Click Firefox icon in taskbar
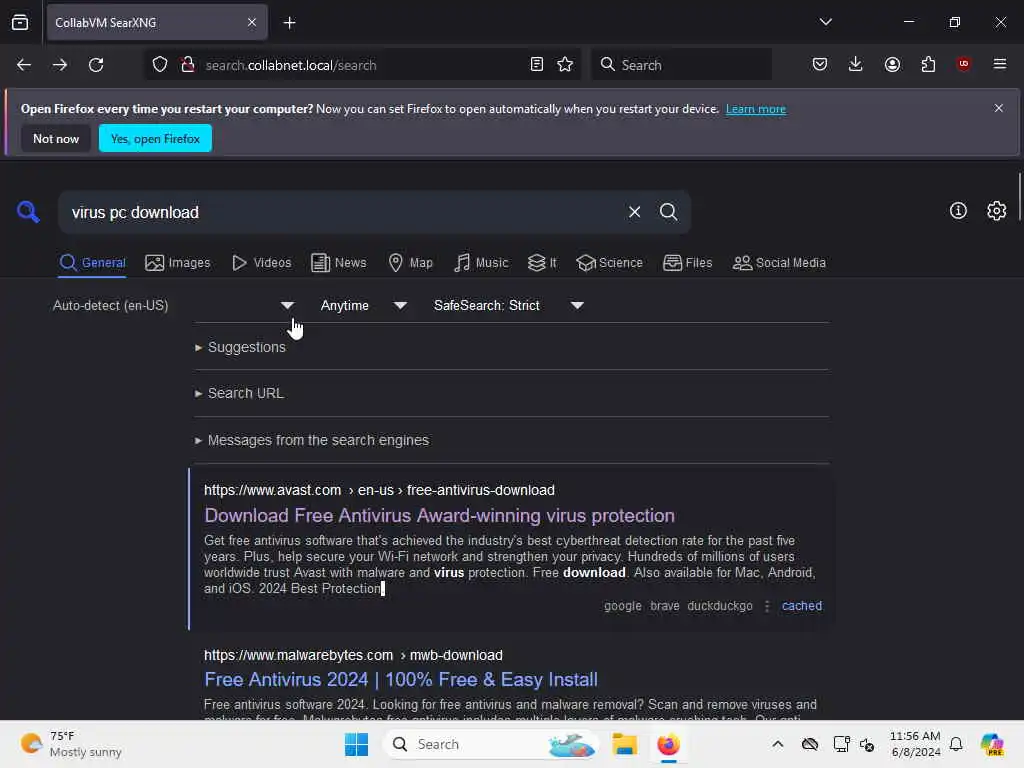Screen dimensions: 1024x768 click(x=668, y=744)
